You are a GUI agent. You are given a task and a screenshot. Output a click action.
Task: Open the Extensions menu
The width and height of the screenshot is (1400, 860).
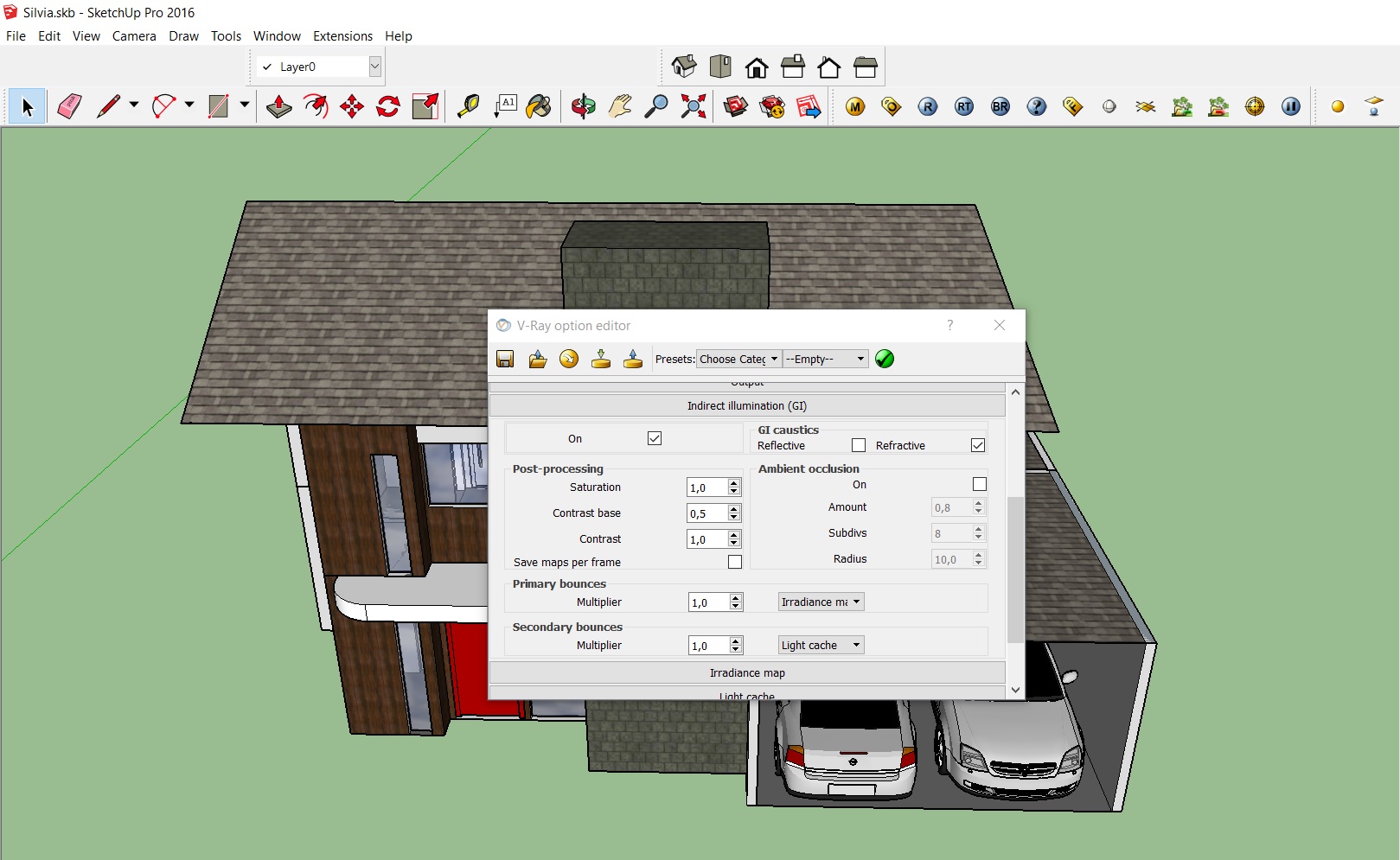[x=342, y=36]
